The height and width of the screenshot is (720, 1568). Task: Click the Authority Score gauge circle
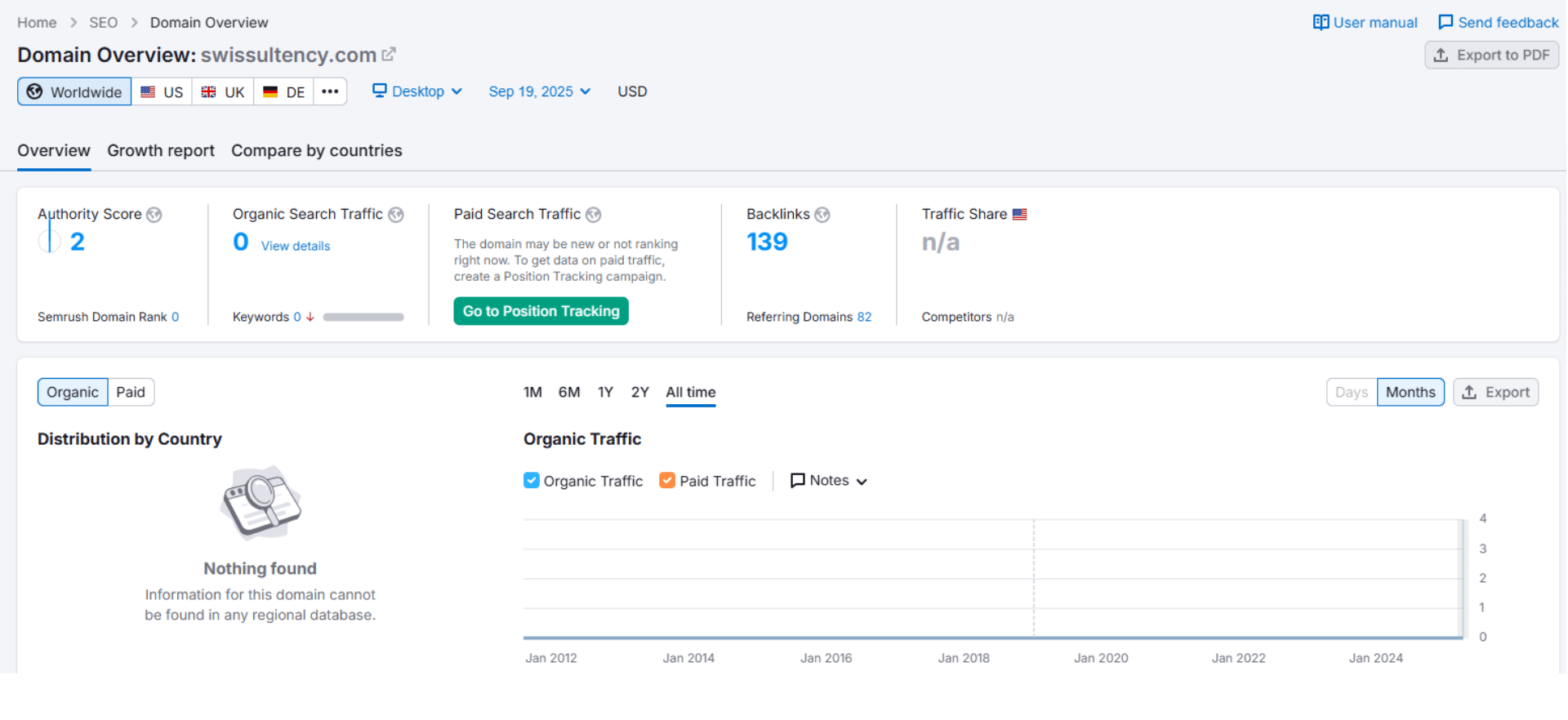click(x=50, y=241)
